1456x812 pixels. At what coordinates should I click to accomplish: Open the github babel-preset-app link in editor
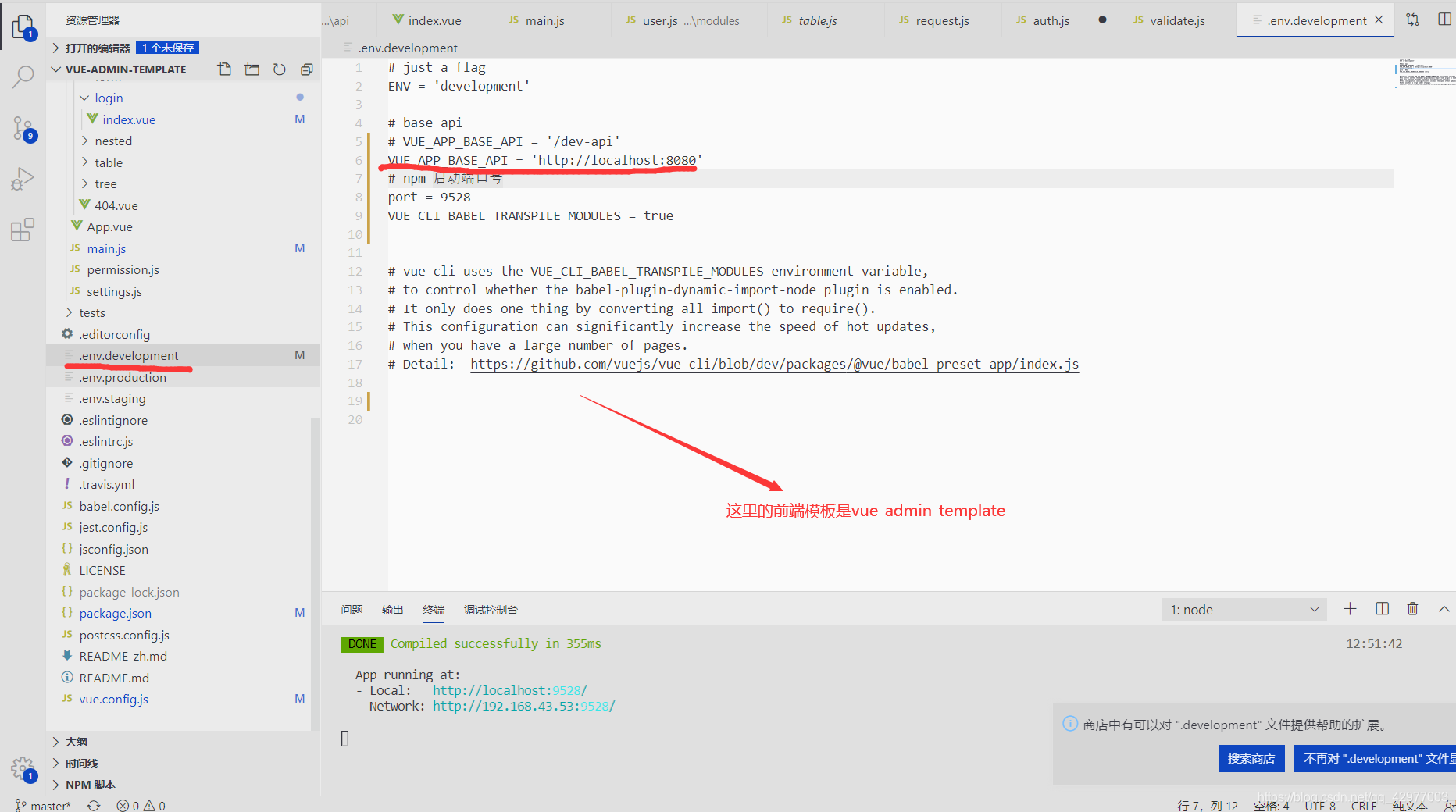774,364
